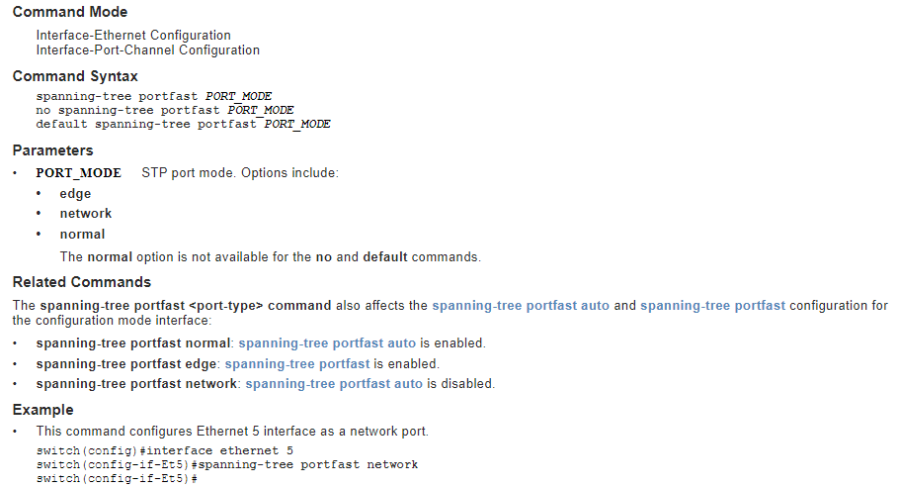Viewport: 900px width, 488px height.
Task: Click the bold PORT_MODE parameter name
Action: [78, 173]
